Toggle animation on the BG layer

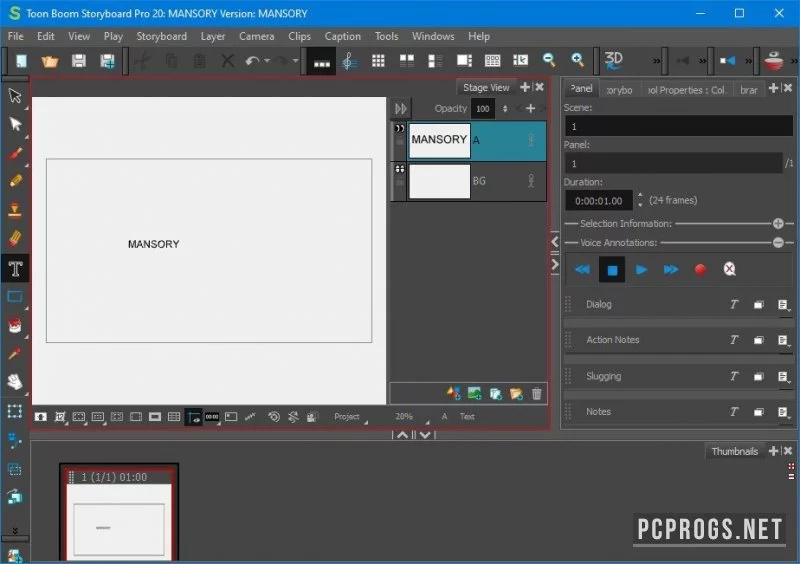point(531,181)
